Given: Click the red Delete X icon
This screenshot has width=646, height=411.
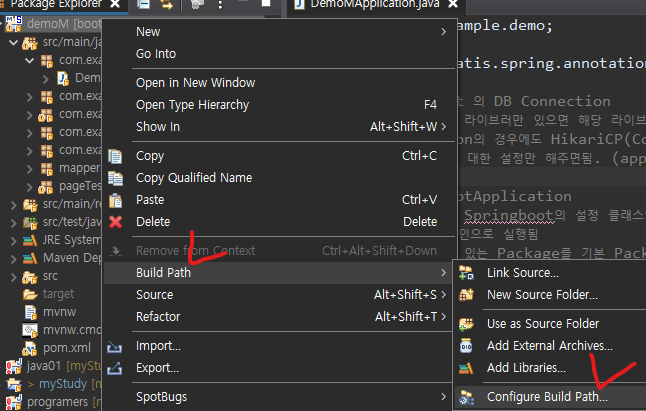Looking at the screenshot, I should pyautogui.click(x=115, y=222).
